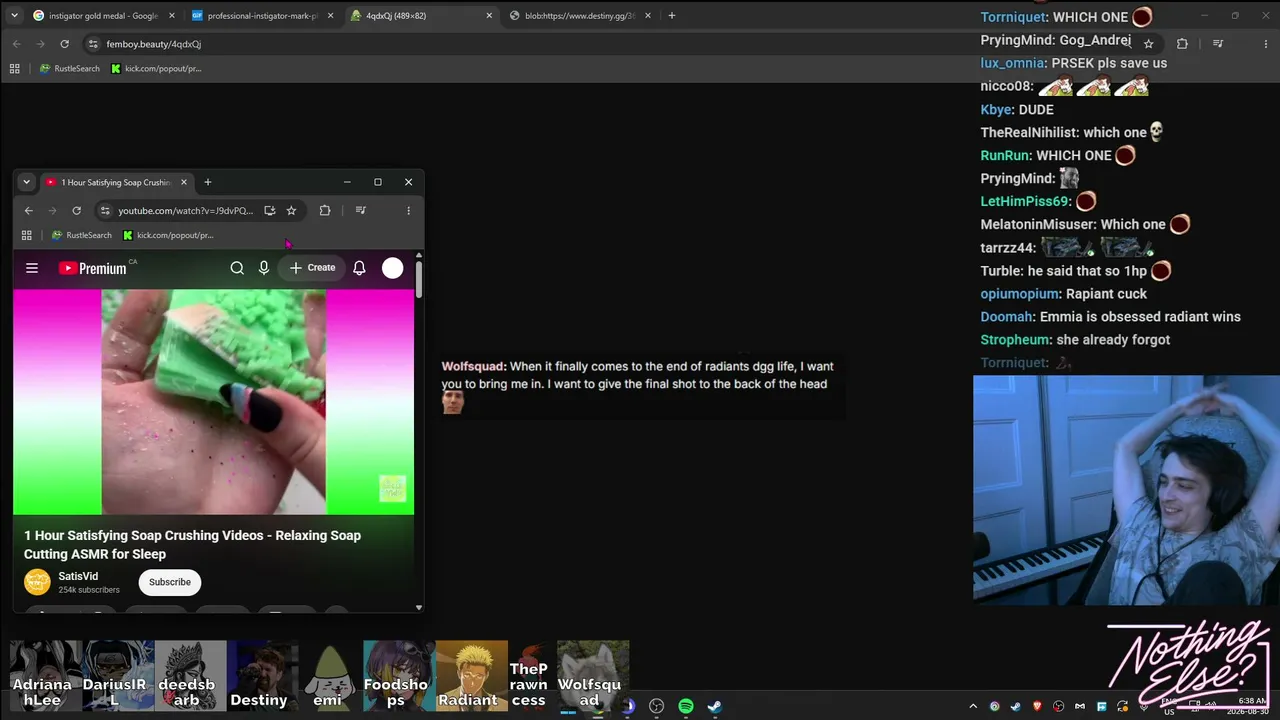Open media controls in main browser
This screenshot has height=720, width=1280.
pyautogui.click(x=1218, y=44)
